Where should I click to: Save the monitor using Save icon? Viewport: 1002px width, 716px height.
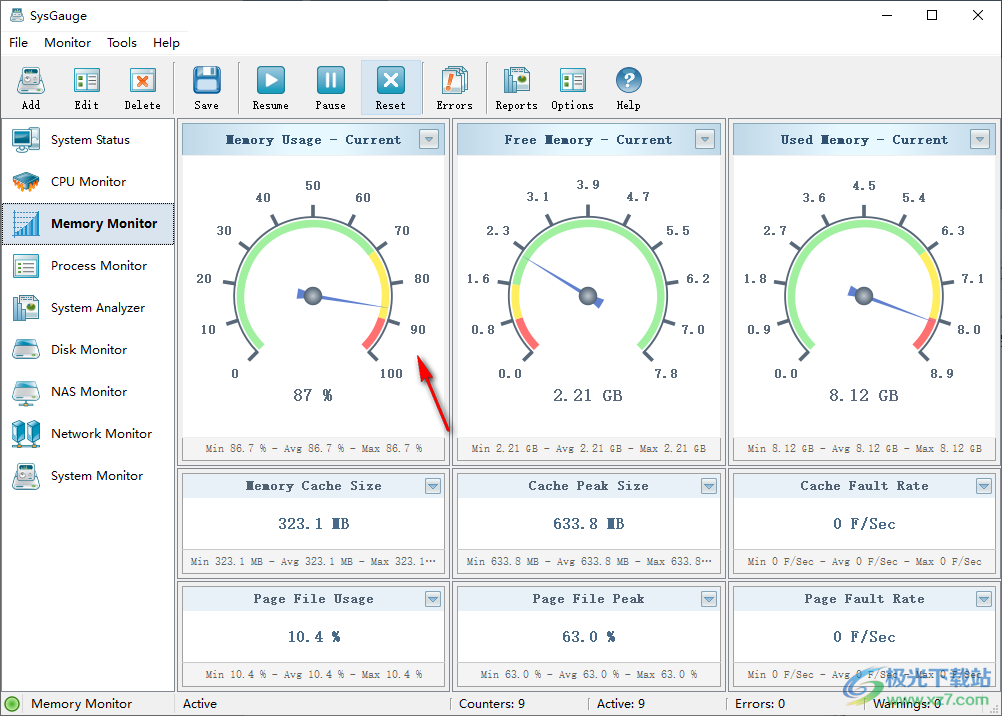pos(206,88)
